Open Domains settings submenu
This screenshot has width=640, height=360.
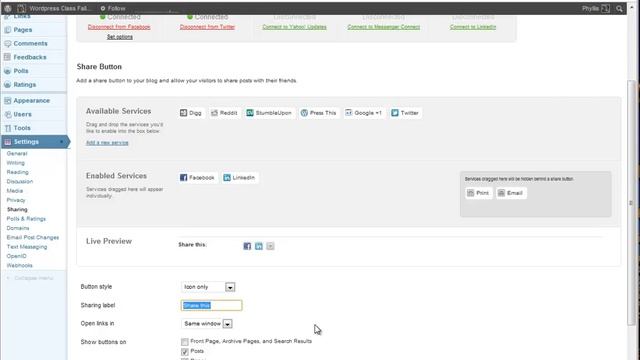point(18,228)
